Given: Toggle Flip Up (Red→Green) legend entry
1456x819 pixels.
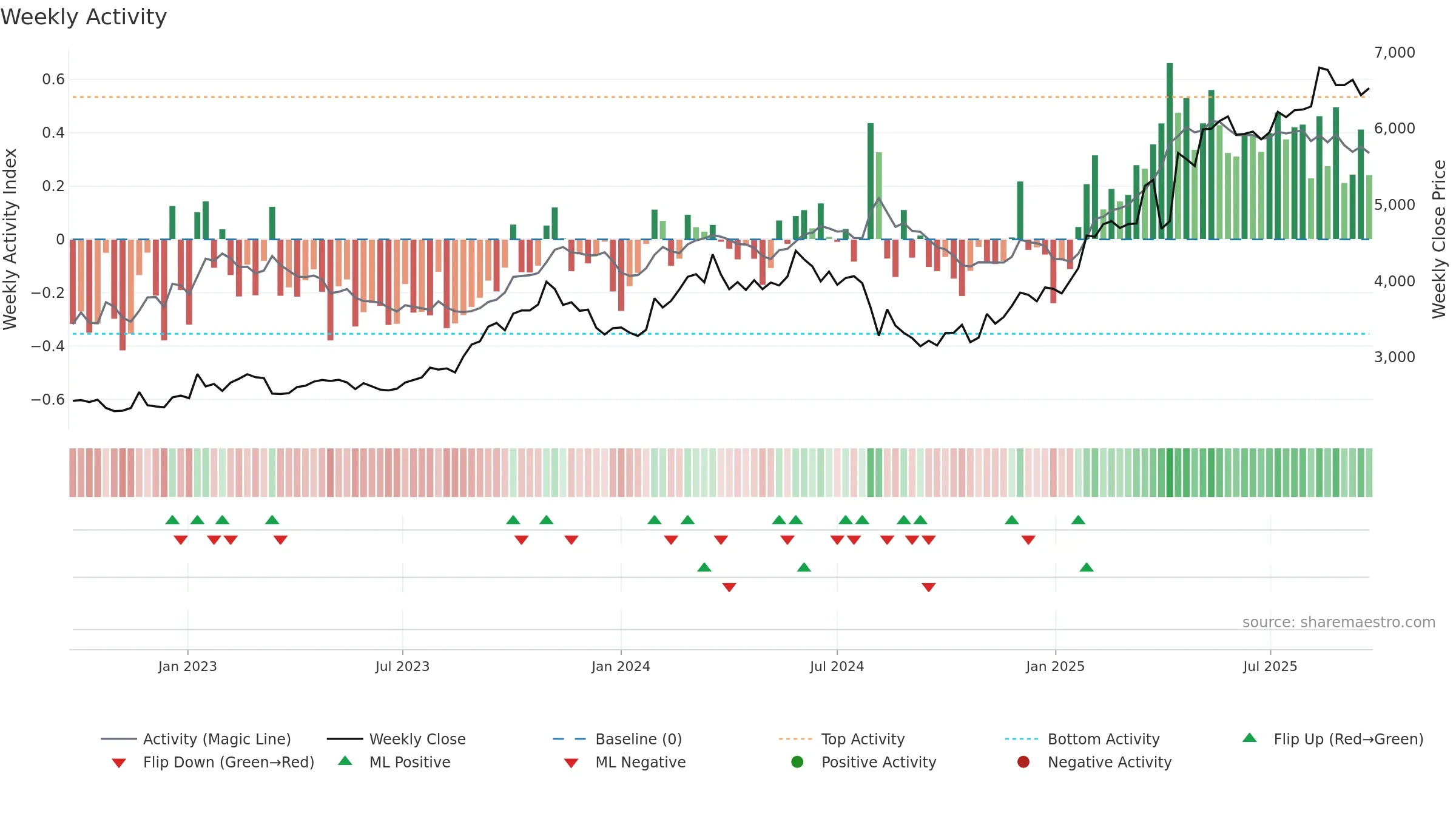Looking at the screenshot, I should [1333, 739].
